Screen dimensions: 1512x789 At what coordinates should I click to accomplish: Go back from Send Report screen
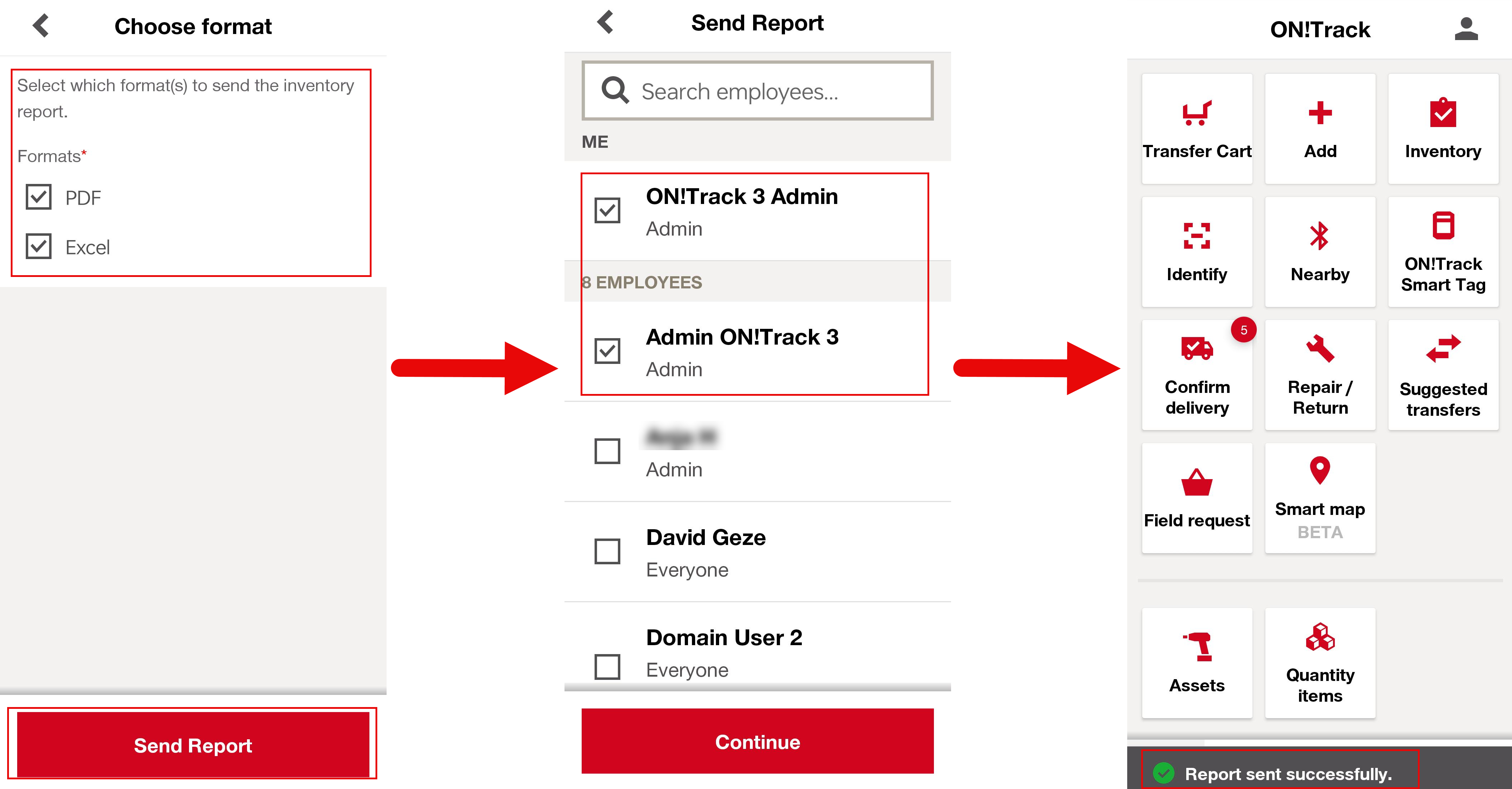click(605, 22)
